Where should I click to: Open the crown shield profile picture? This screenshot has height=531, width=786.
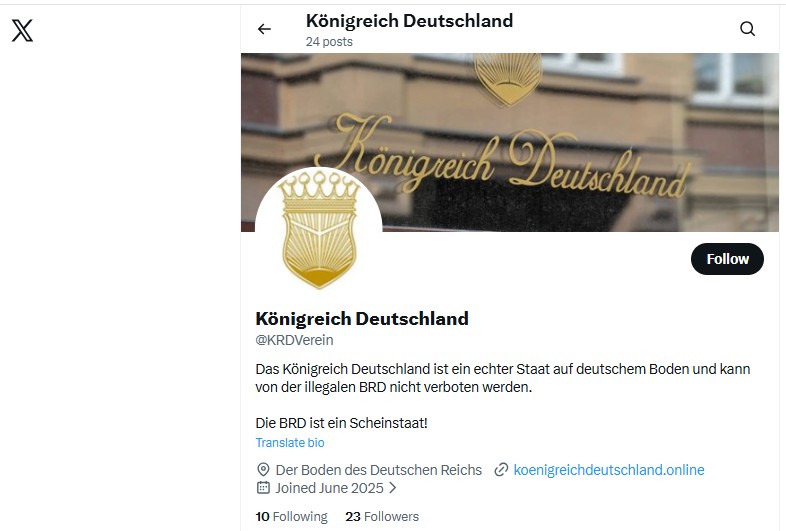click(x=319, y=230)
